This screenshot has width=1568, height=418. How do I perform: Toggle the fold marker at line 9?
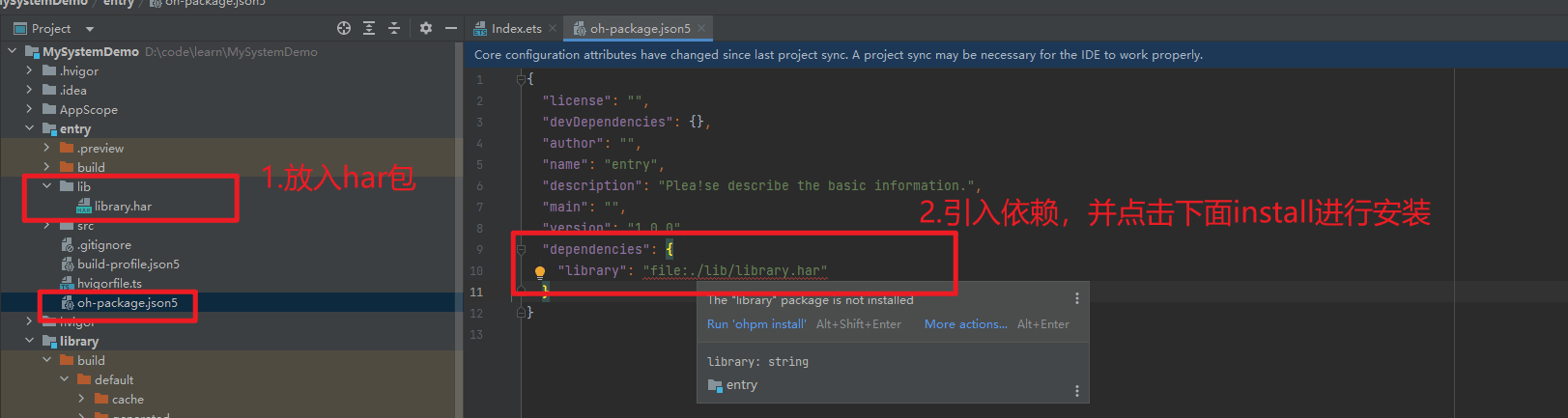click(521, 249)
